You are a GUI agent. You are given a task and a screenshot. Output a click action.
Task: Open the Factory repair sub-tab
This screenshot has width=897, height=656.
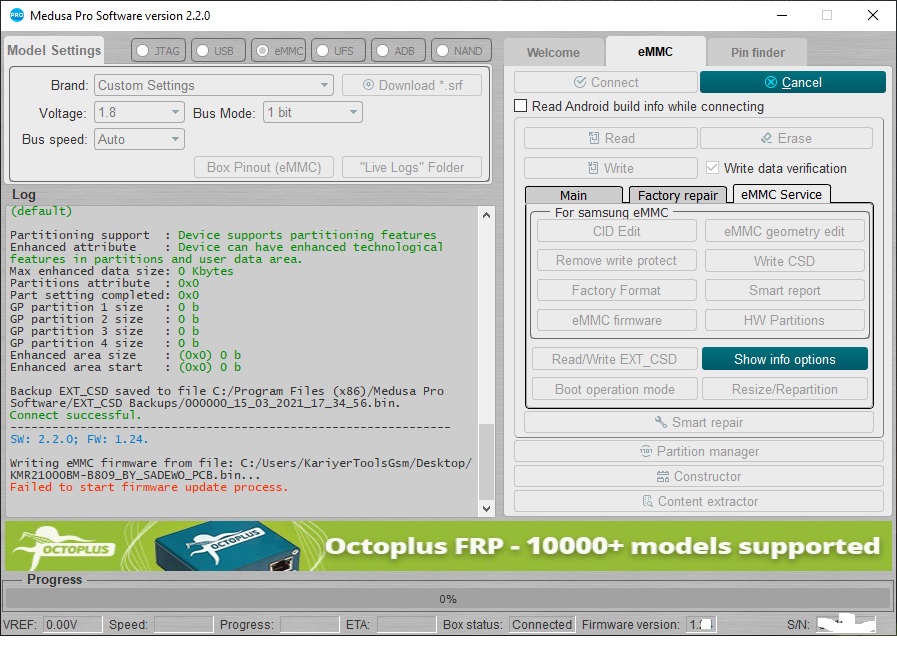pyautogui.click(x=677, y=195)
